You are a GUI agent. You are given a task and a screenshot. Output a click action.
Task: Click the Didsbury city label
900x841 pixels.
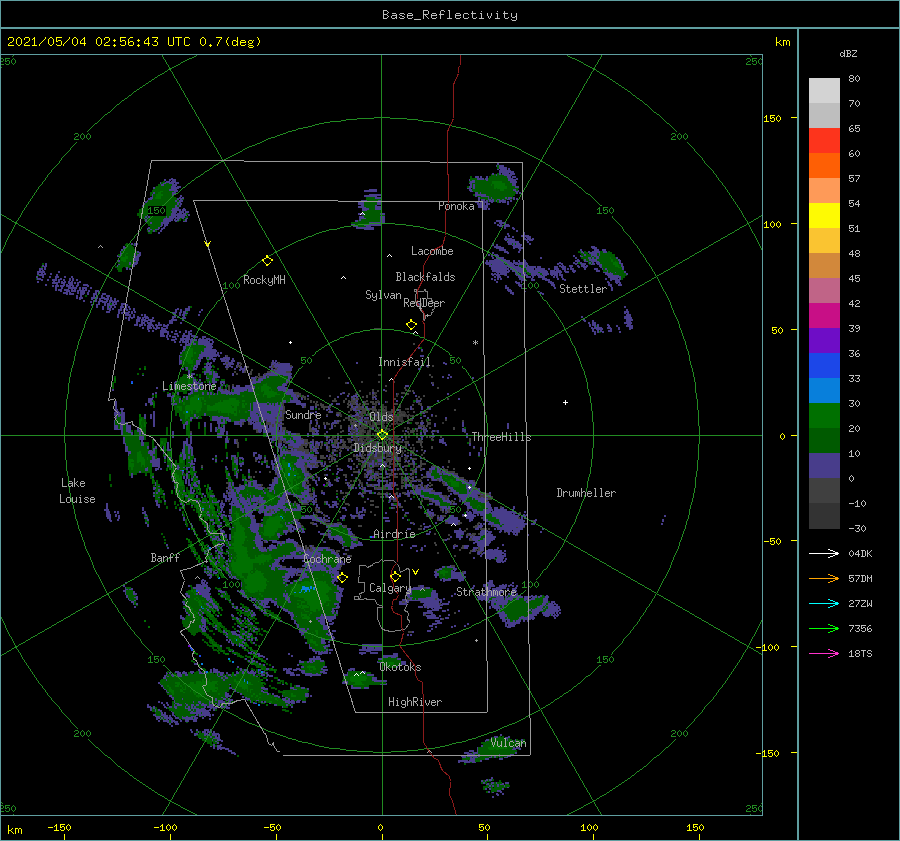point(378,448)
